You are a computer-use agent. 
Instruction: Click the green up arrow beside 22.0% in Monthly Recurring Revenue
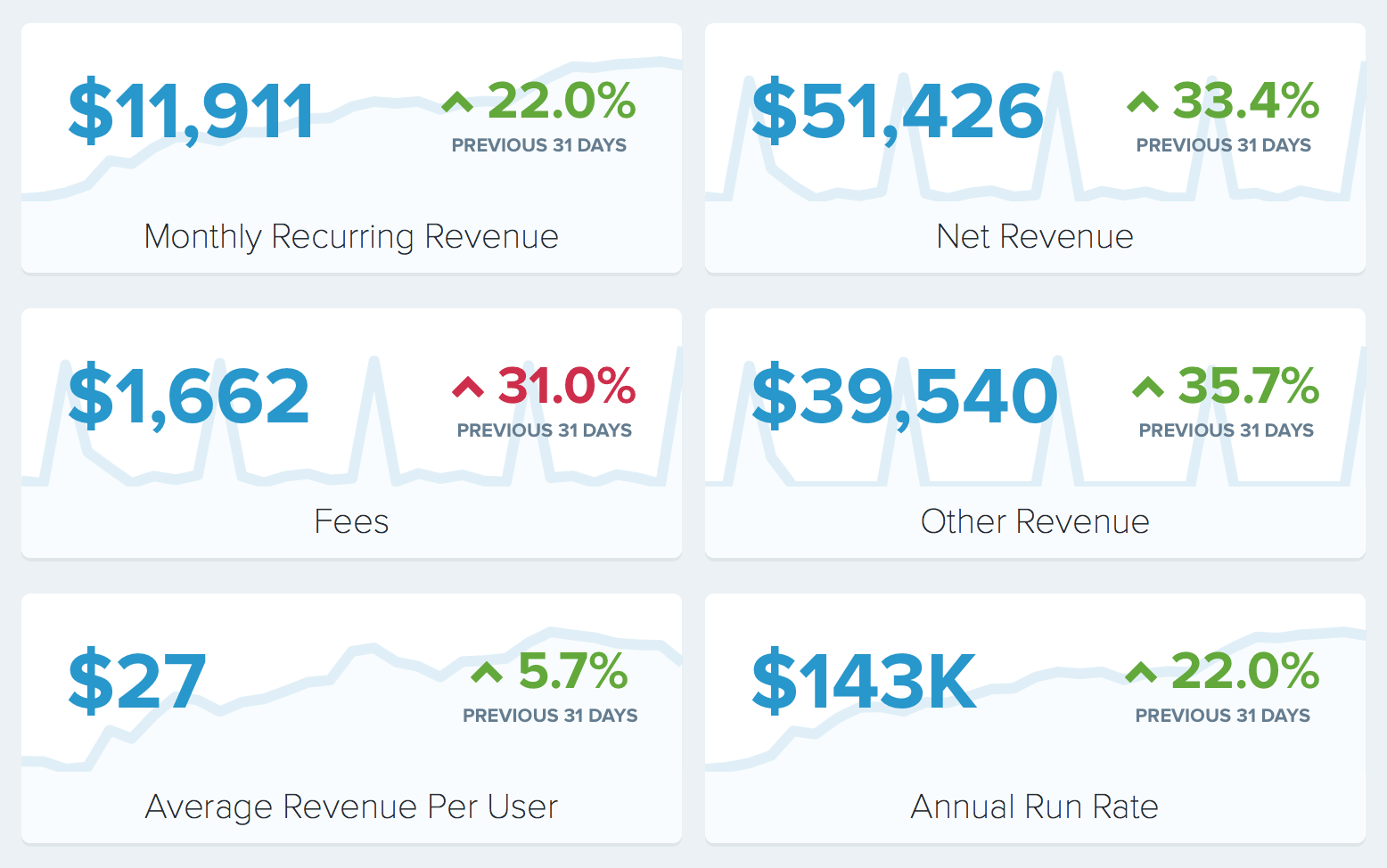click(x=457, y=103)
